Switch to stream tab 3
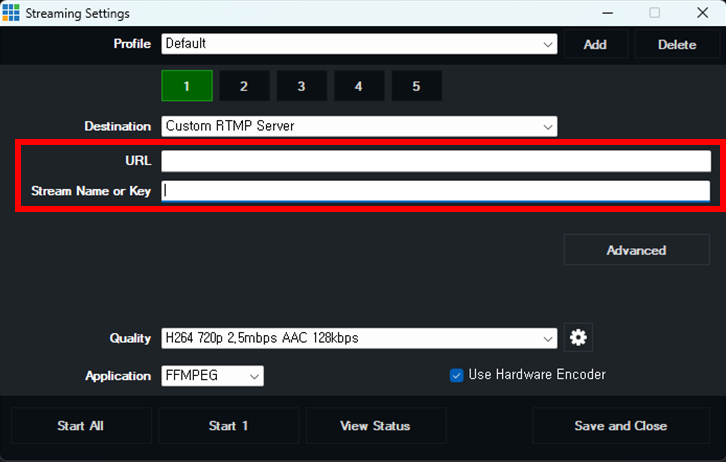The height and width of the screenshot is (462, 726). coord(301,86)
